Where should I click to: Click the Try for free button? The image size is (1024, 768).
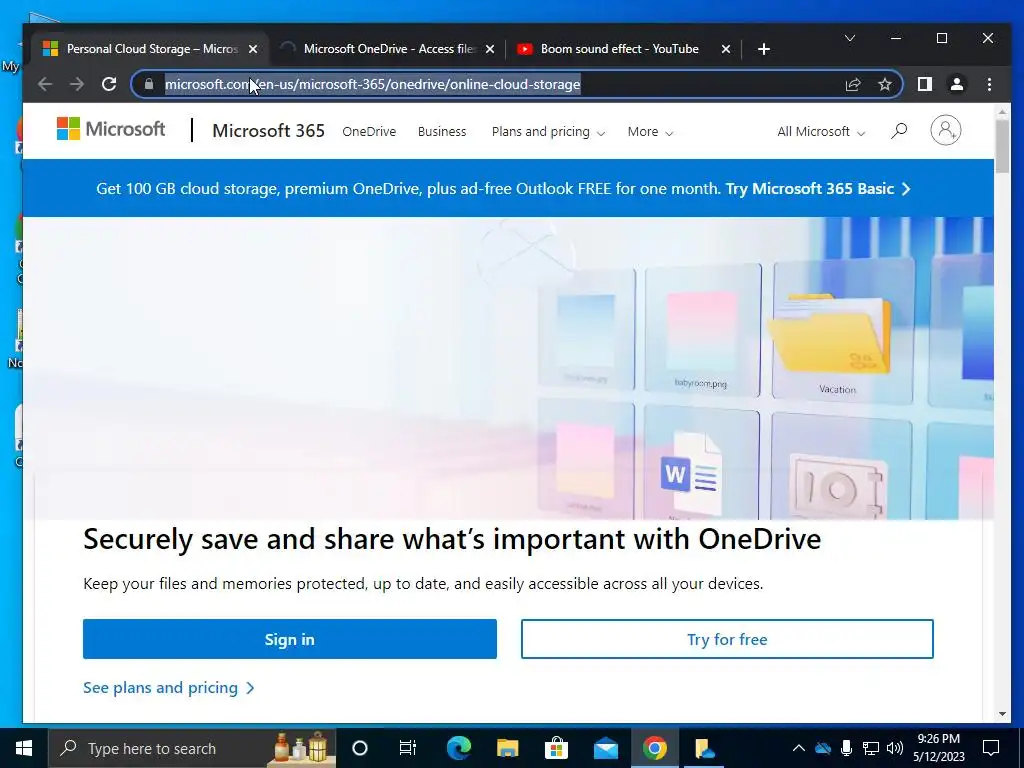click(x=727, y=639)
